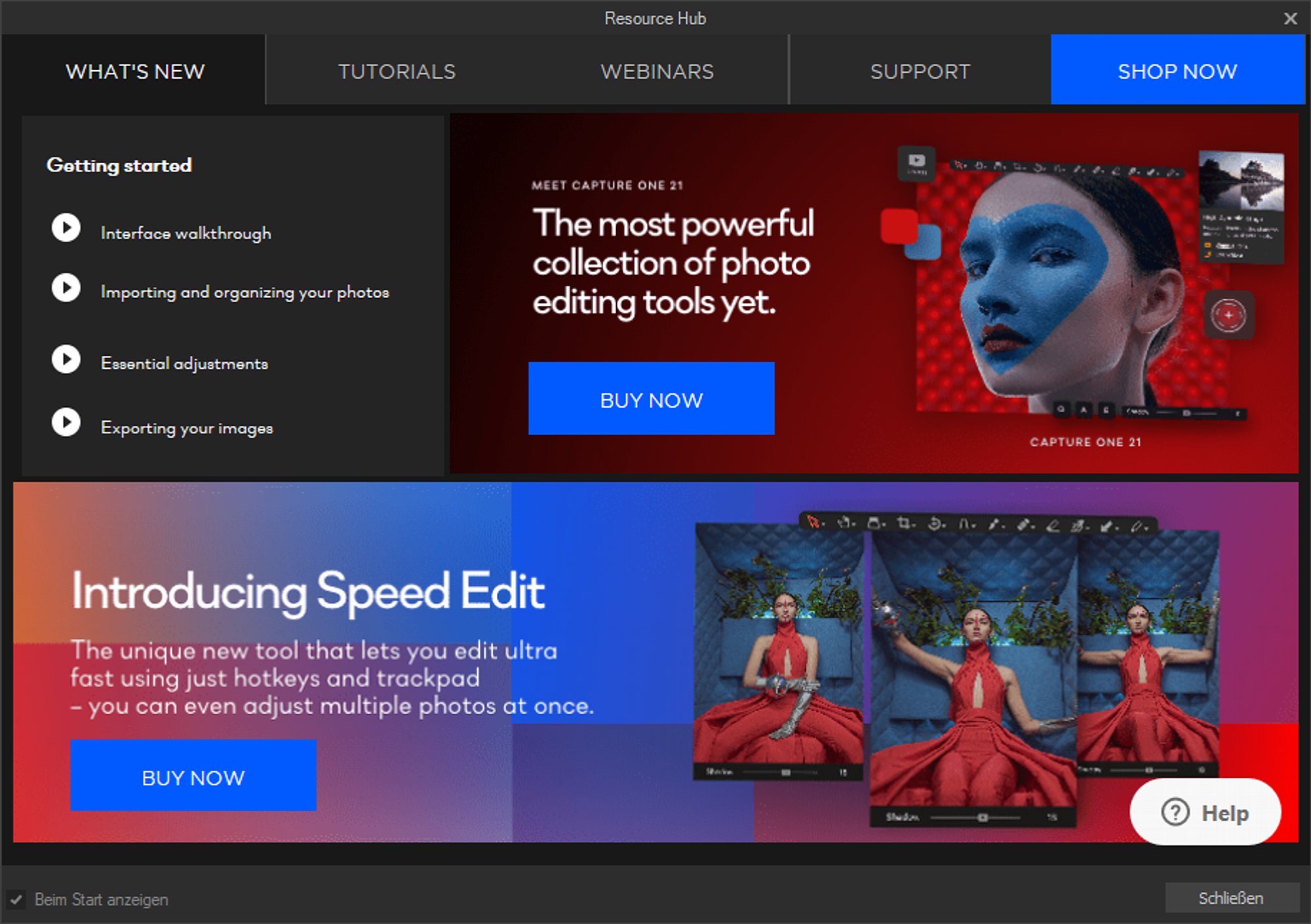Click Buy Now under Introducing Speed Edit
The height and width of the screenshot is (924, 1311).
[x=193, y=776]
